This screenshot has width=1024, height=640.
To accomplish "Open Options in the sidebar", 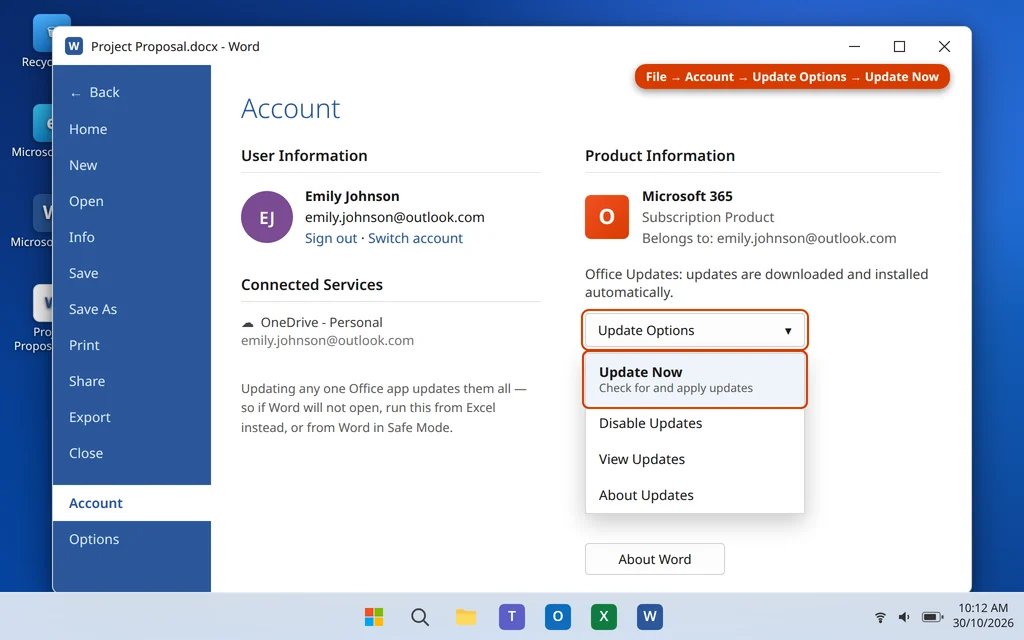I will (x=131, y=539).
